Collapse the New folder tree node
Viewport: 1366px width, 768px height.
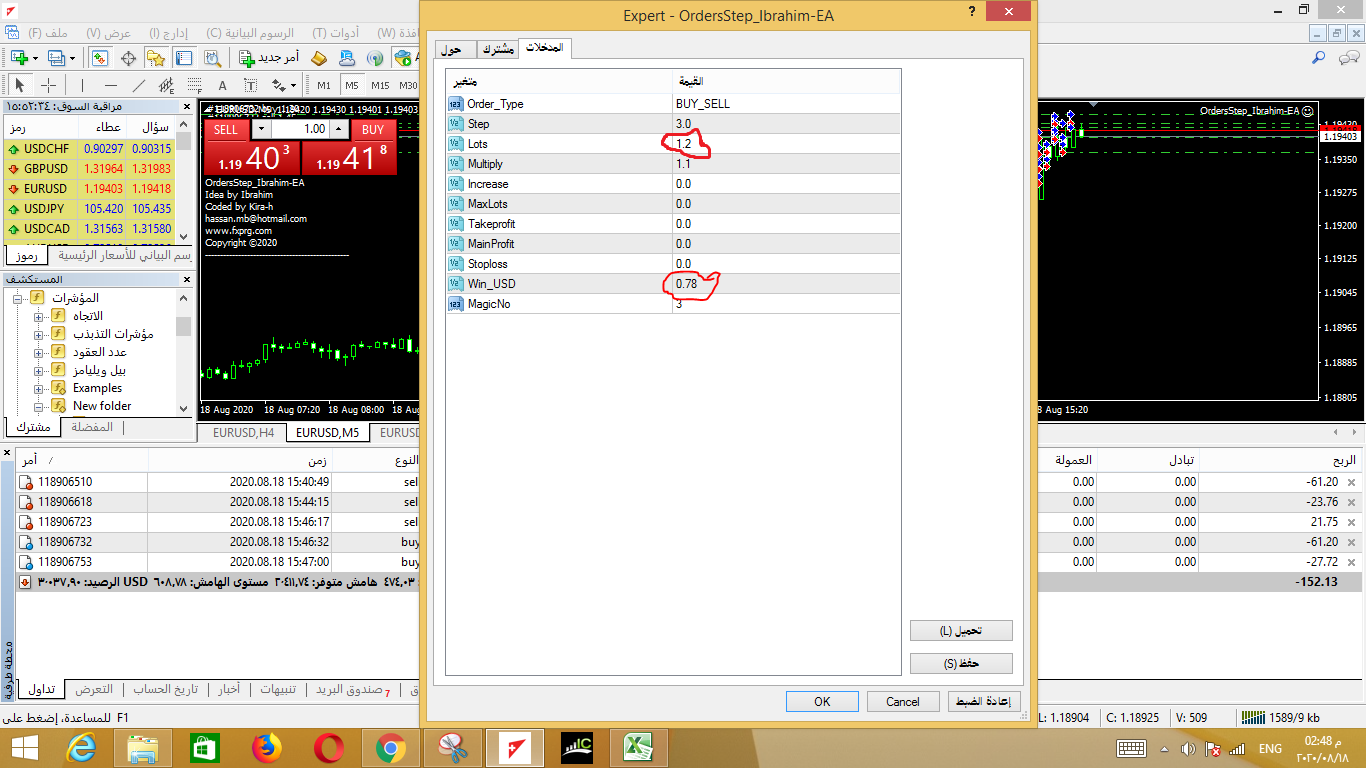point(39,406)
